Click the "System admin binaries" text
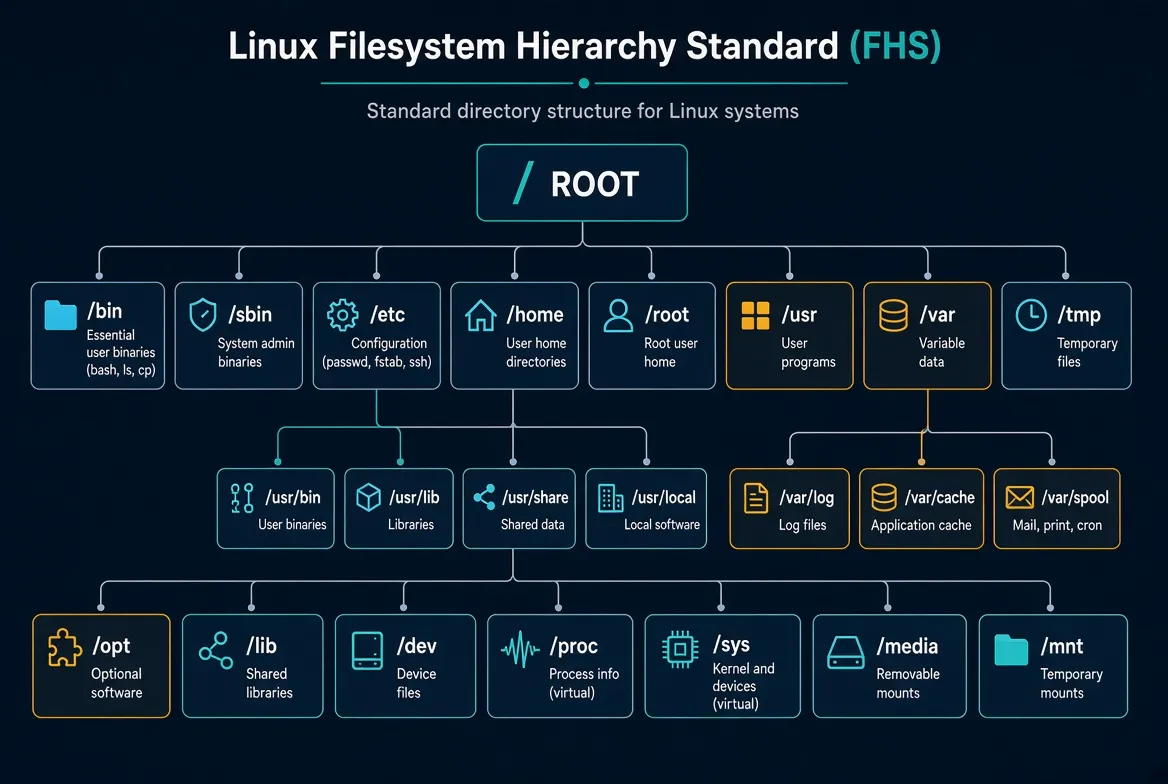This screenshot has height=784, width=1168. coord(256,353)
